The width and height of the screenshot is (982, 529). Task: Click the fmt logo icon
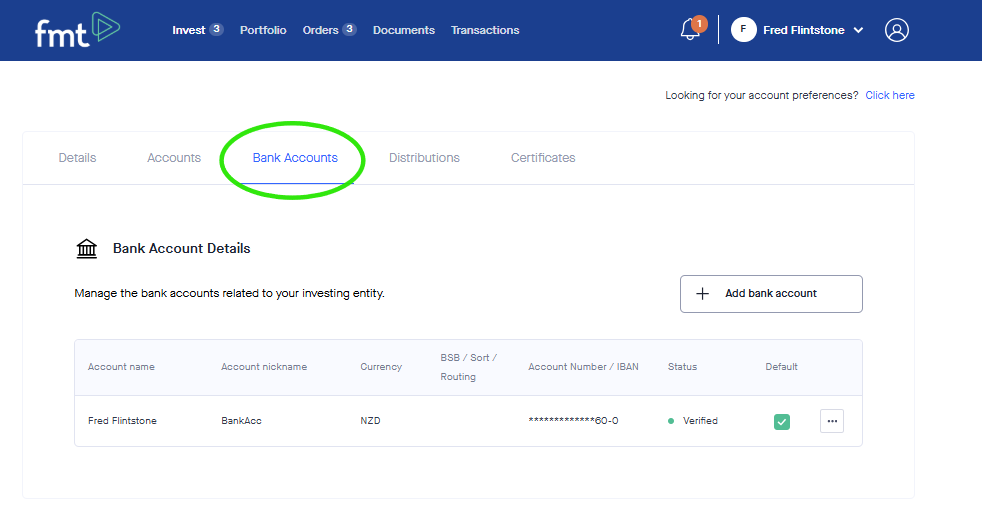77,30
